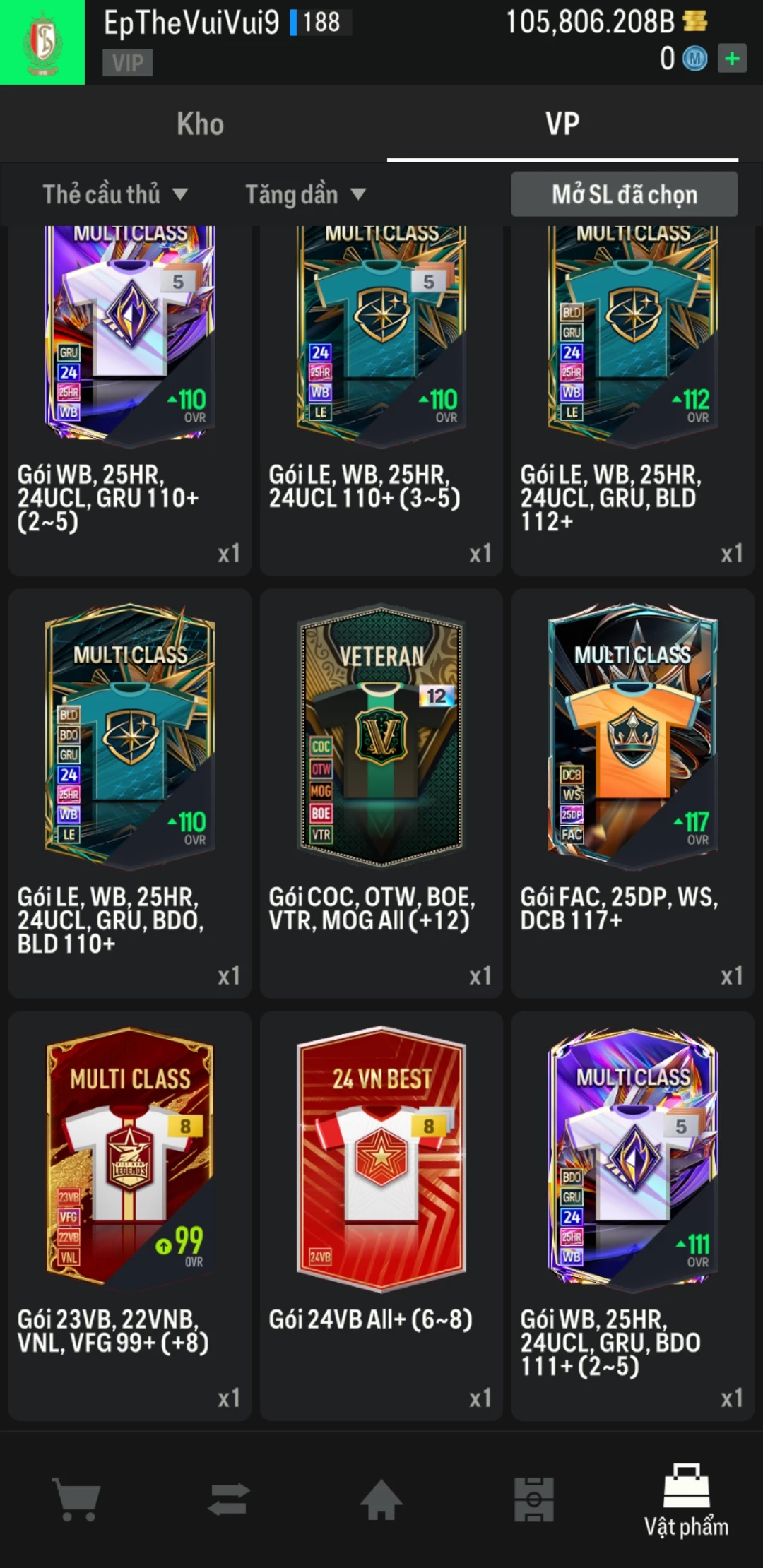This screenshot has width=763, height=1568.
Task: Open the squad pitch icon
Action: point(534,1499)
